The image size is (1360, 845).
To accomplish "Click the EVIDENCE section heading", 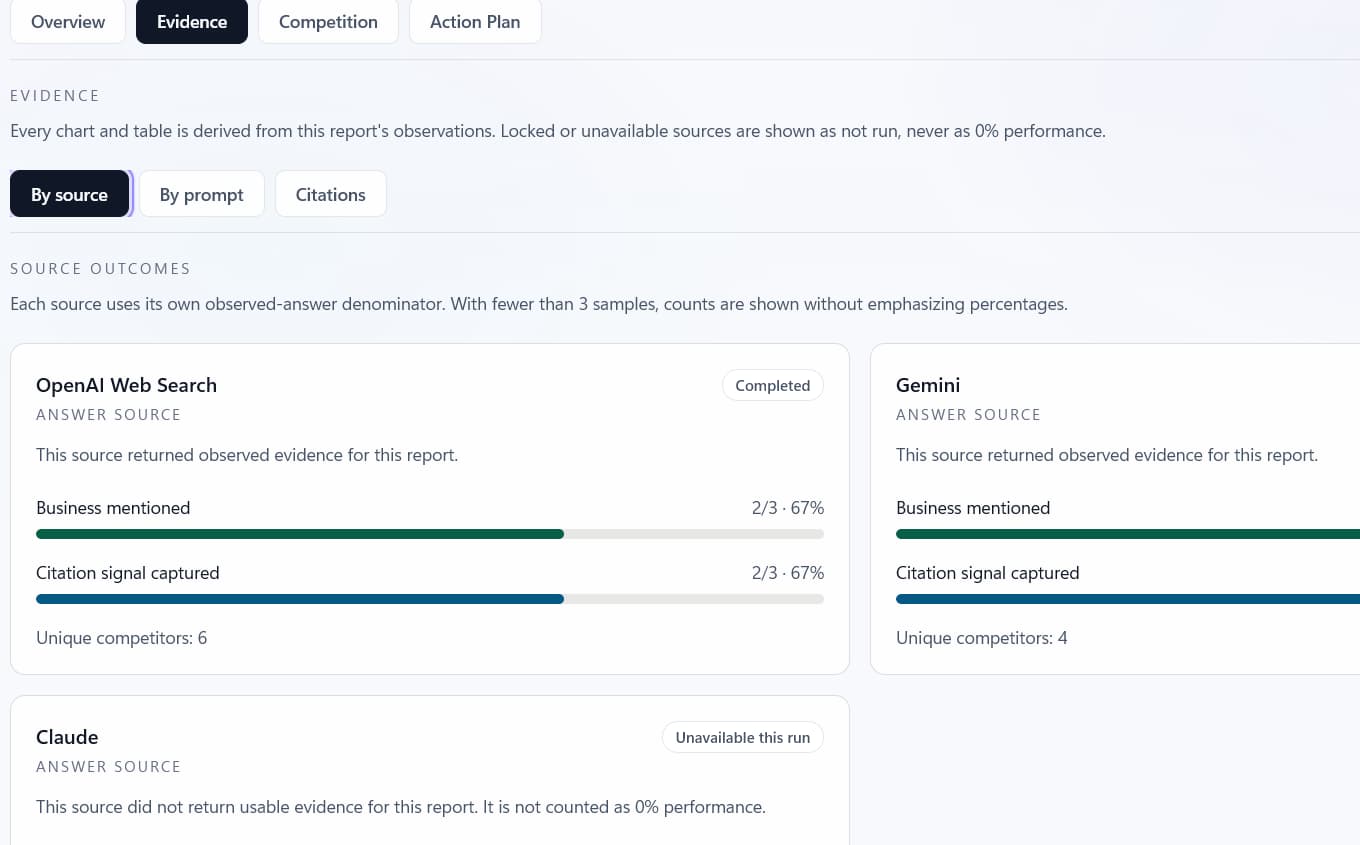I will [x=55, y=96].
